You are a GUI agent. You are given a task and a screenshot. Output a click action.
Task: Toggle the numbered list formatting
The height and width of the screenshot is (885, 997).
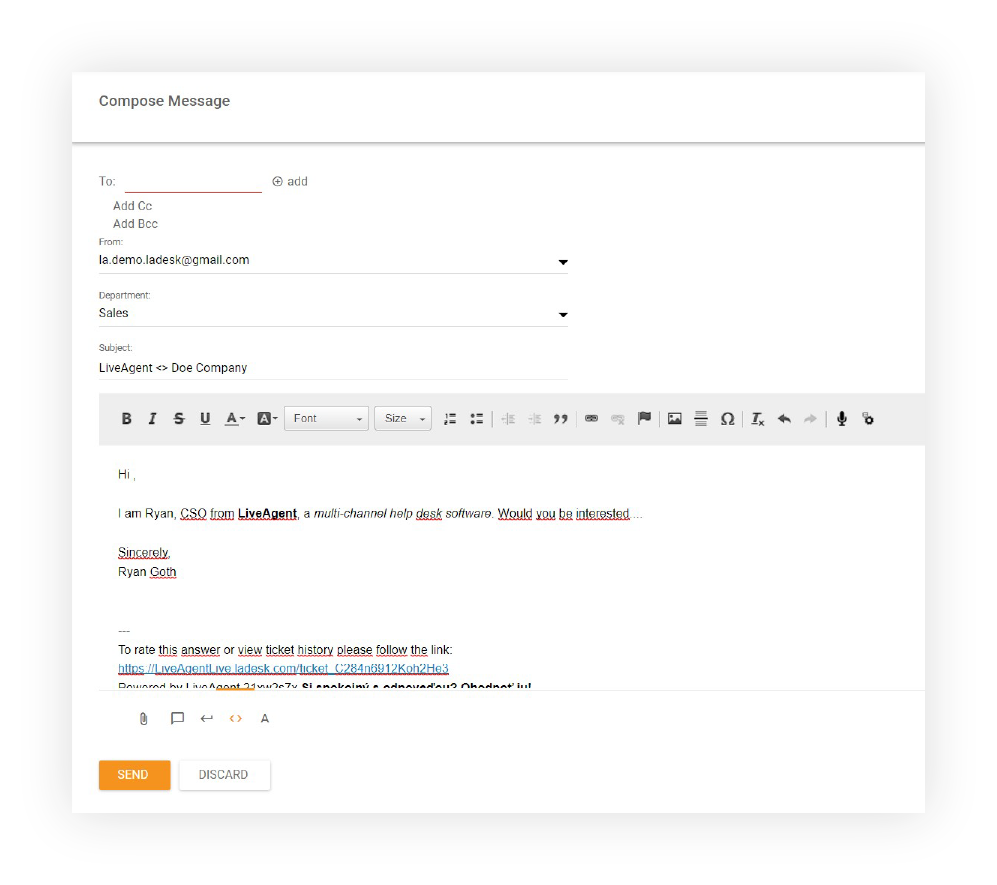click(x=450, y=418)
